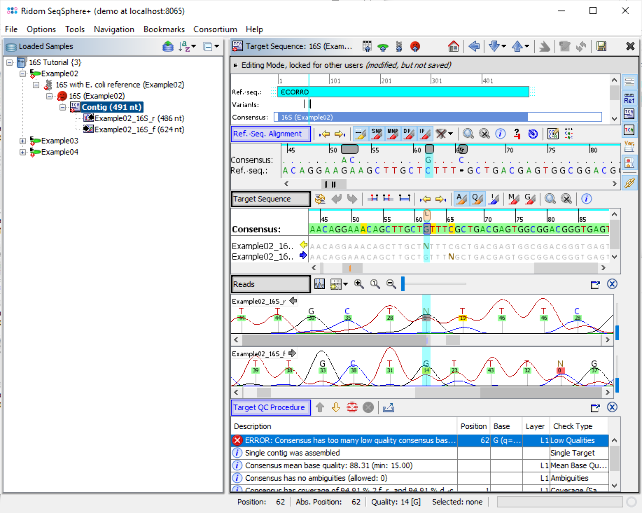
Task: Open the Consortium menu
Action: 215,29
